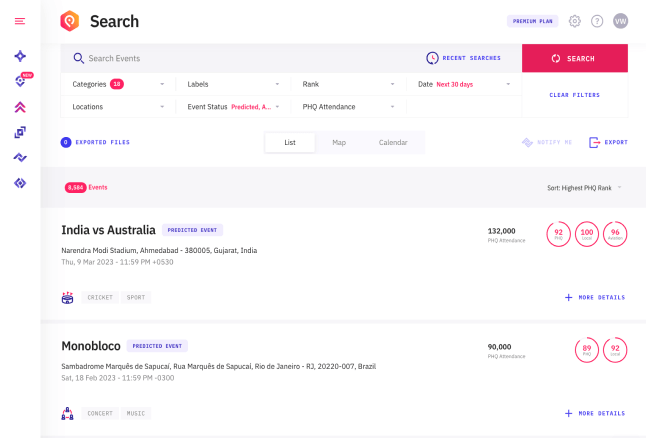Open the hamburger menu in sidebar
646x438 pixels.
(20, 21)
